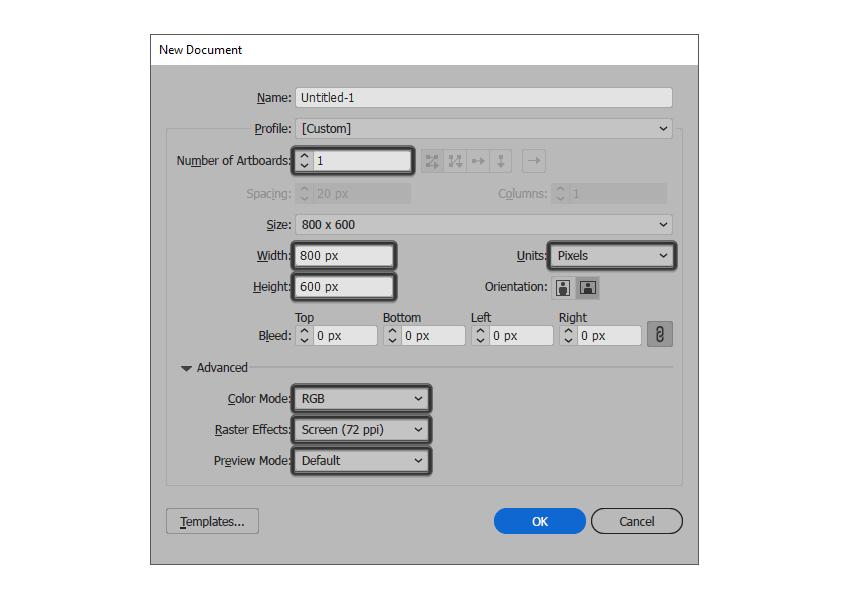Click the Change to Right-to-Left Layout arrow icon
850x600 pixels.
click(x=535, y=161)
